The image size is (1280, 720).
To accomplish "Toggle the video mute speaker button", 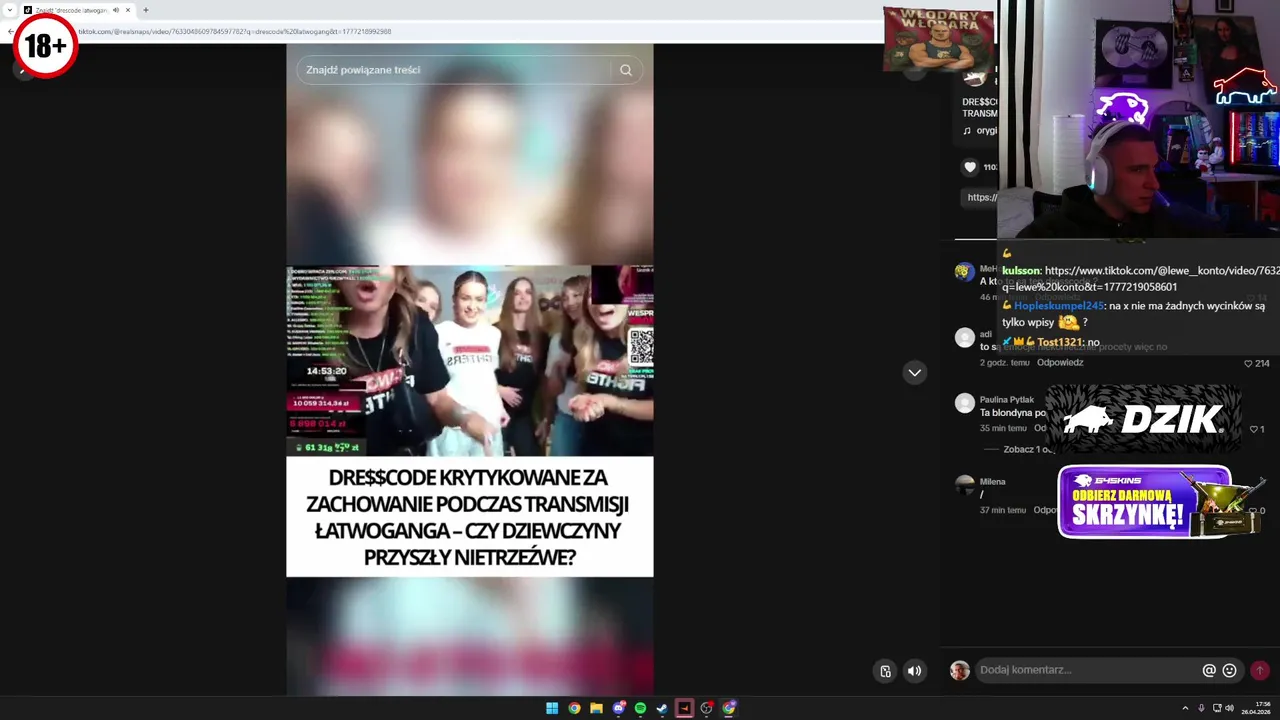I will [914, 671].
